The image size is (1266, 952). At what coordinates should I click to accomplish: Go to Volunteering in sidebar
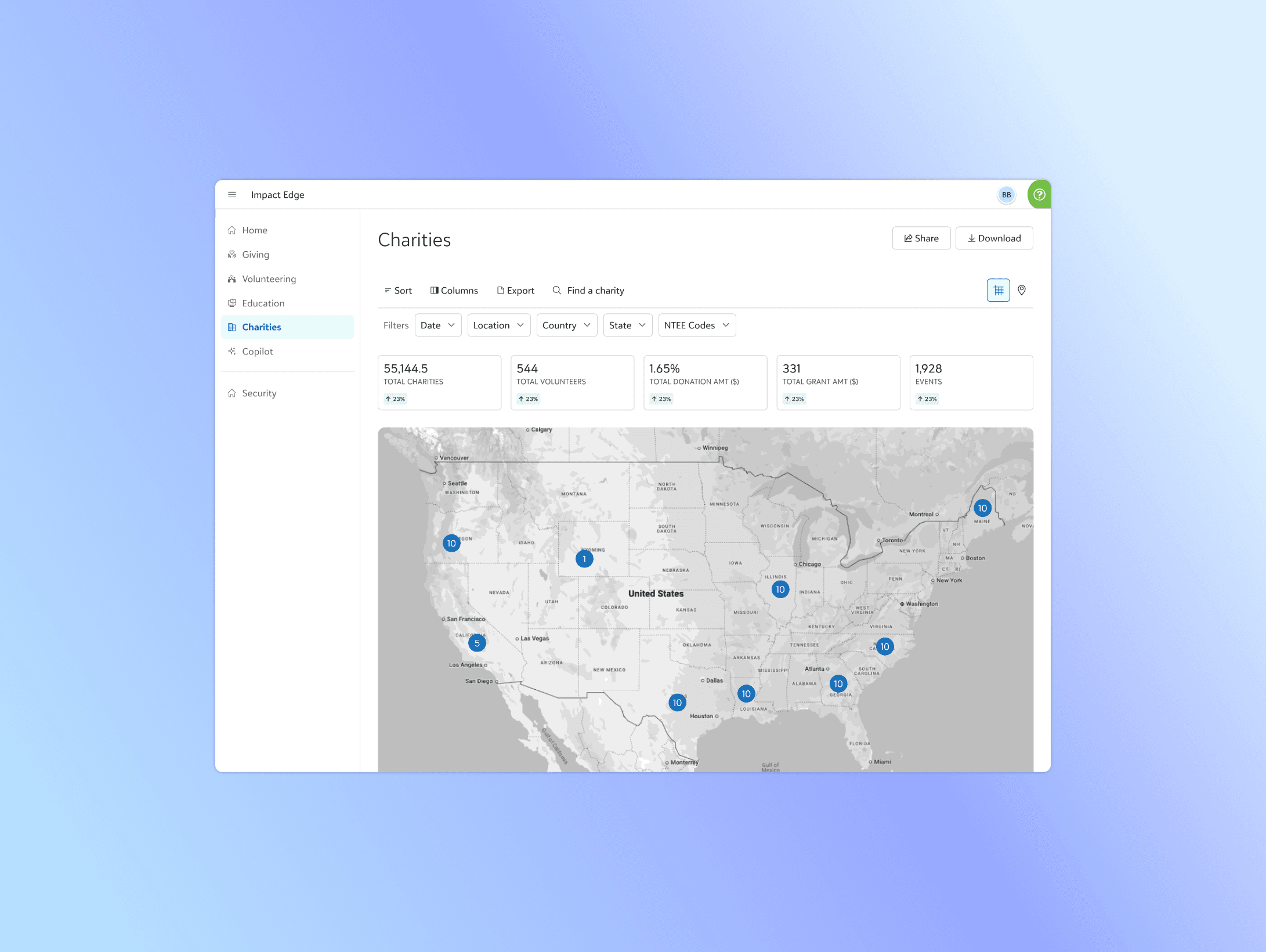pos(269,279)
